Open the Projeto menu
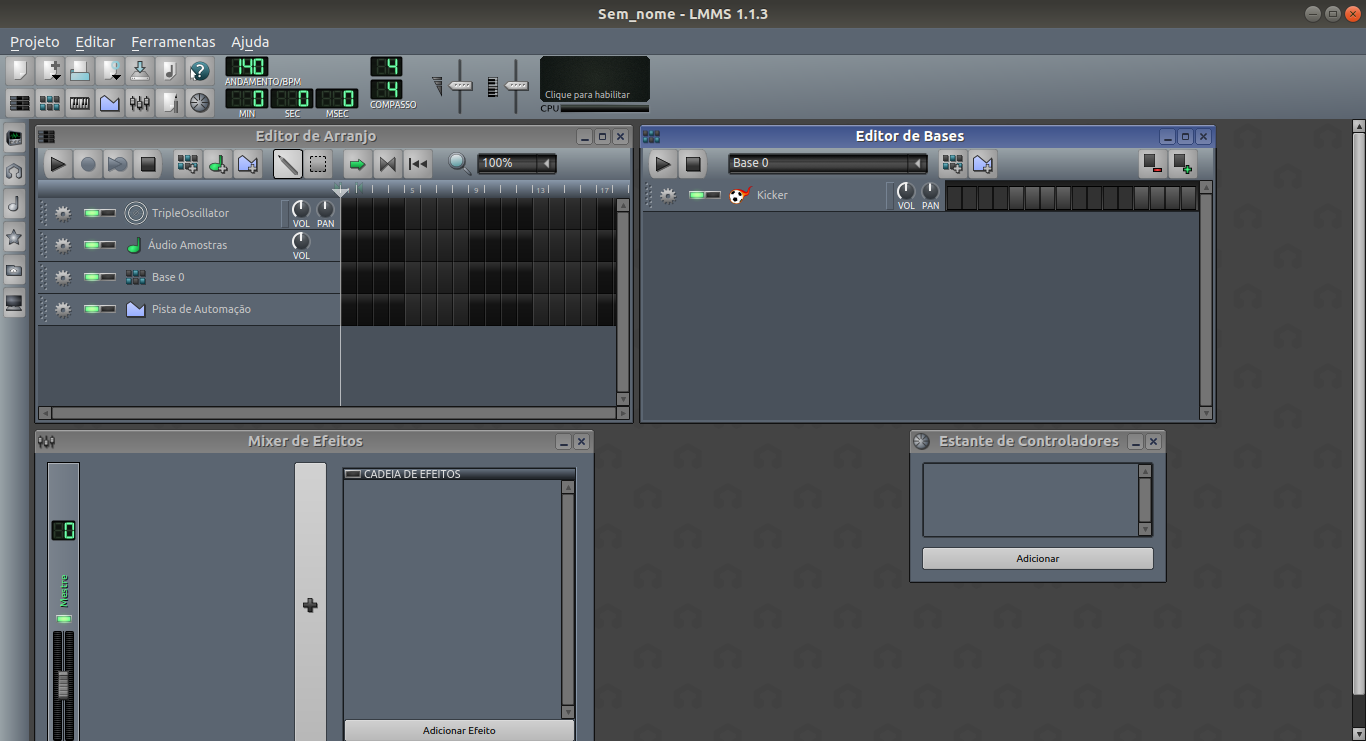The height and width of the screenshot is (741, 1366). tap(34, 42)
